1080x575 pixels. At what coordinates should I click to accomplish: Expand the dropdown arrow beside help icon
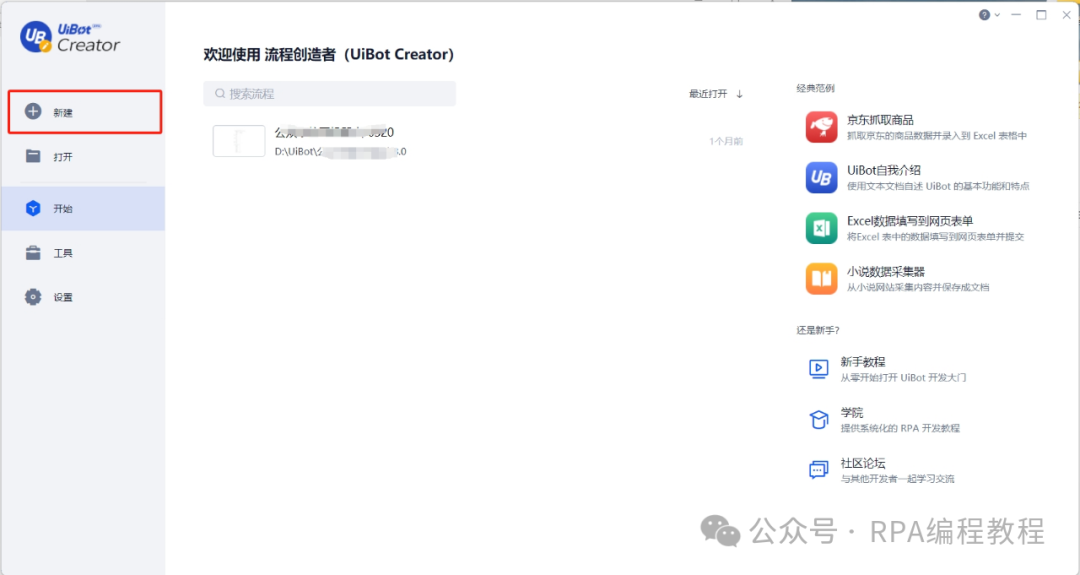(997, 15)
